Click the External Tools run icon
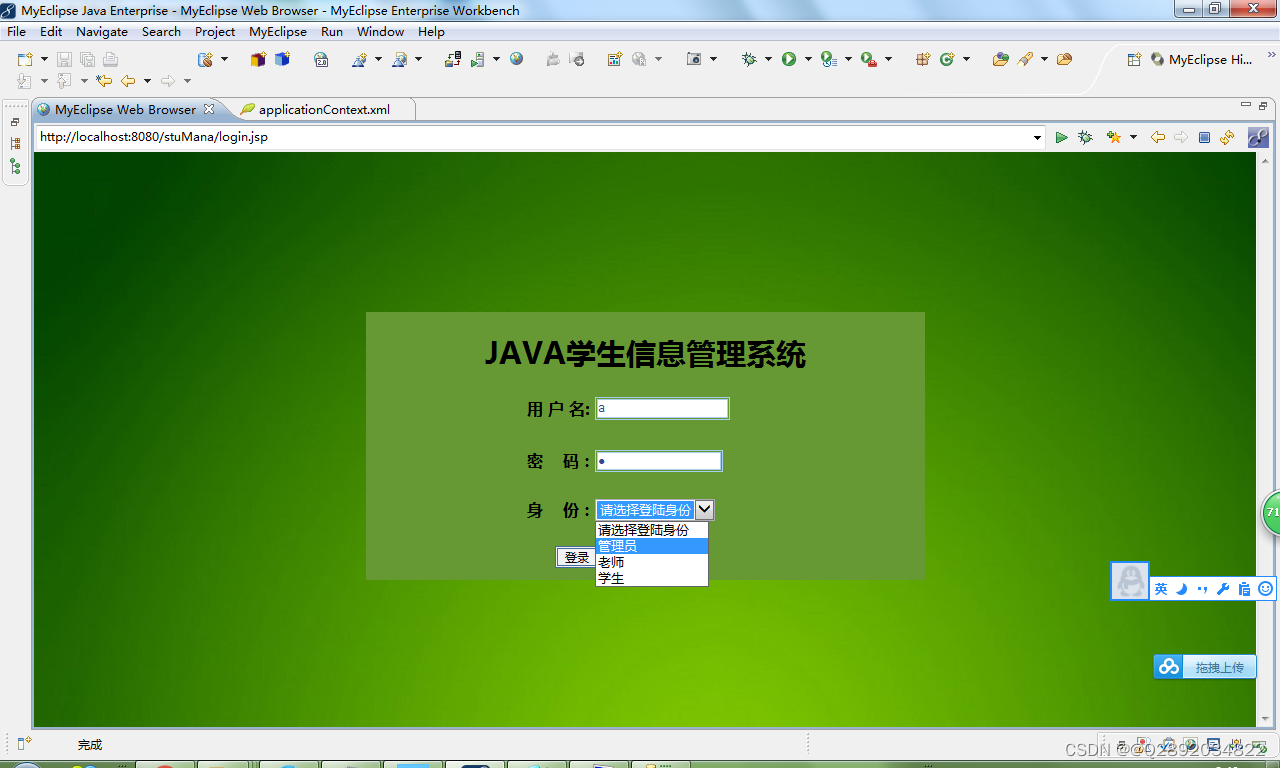The width and height of the screenshot is (1280, 768). 868,60
